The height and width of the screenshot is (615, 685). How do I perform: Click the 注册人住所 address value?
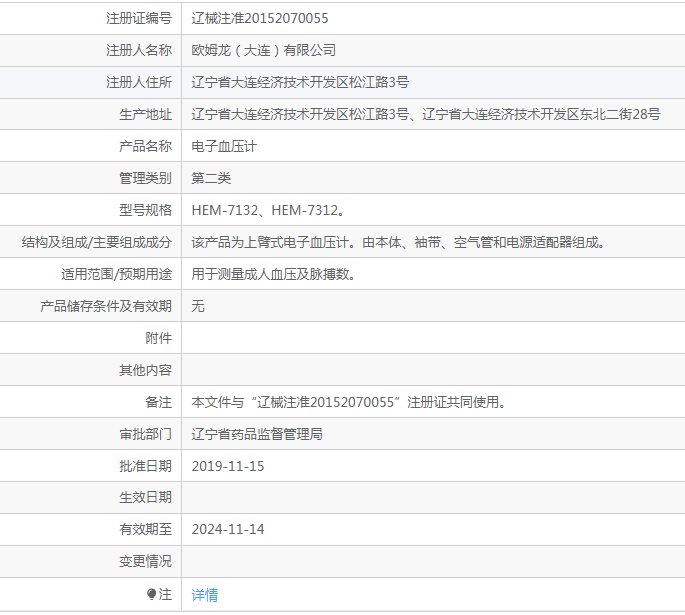pyautogui.click(x=300, y=82)
